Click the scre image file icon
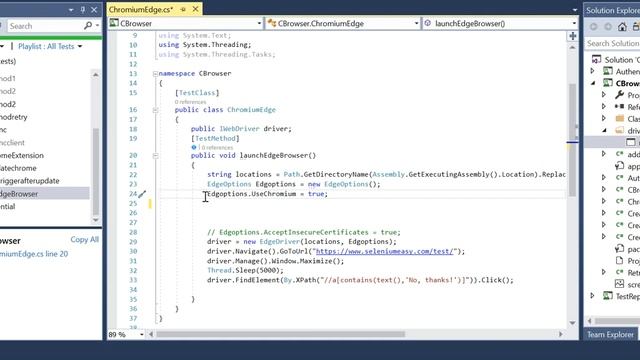Viewport: 640px width, 360px height. [x=619, y=284]
